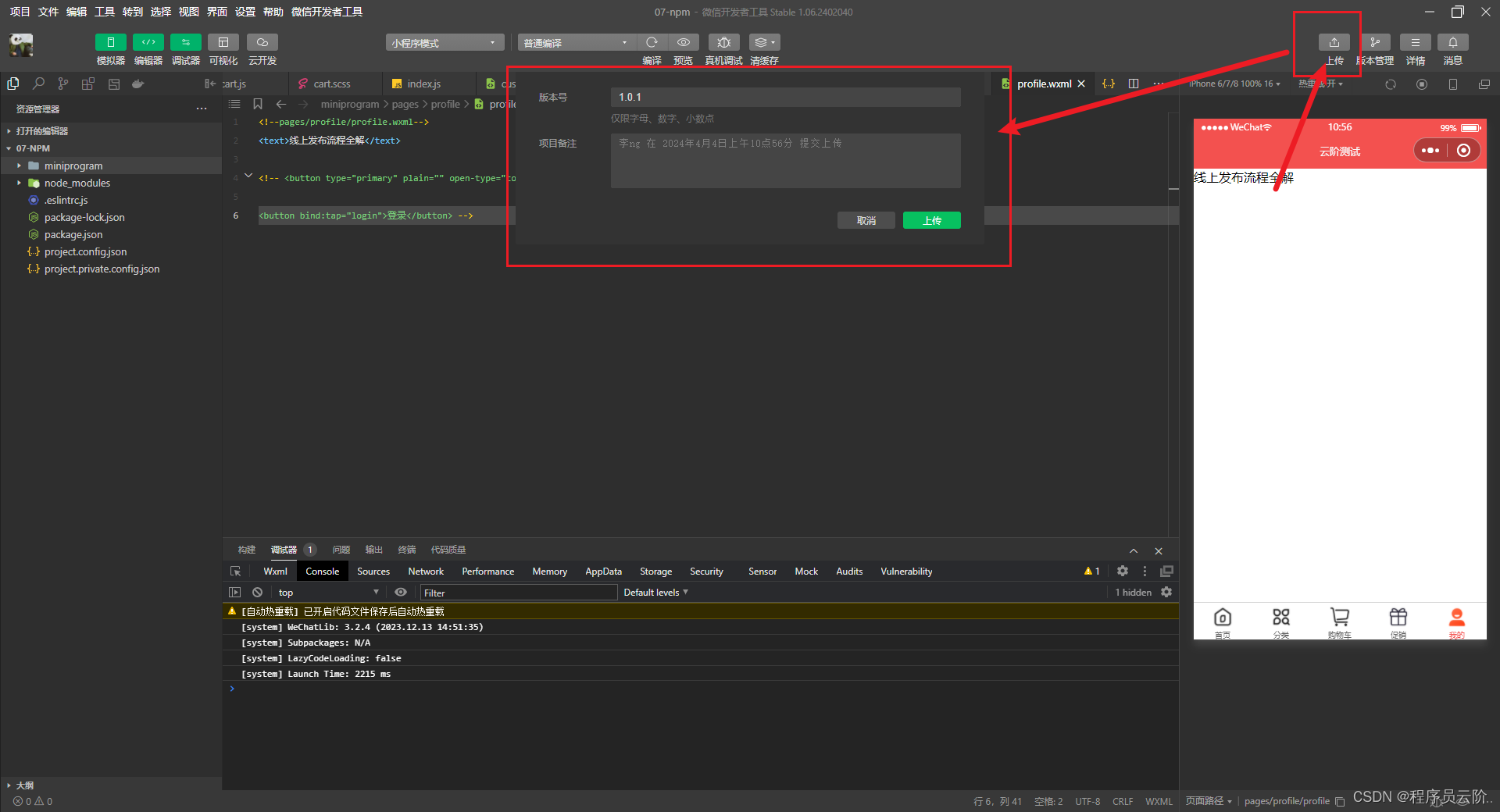This screenshot has height=812, width=1500.
Task: Click the docker whale icon in activity bar
Action: [x=138, y=84]
